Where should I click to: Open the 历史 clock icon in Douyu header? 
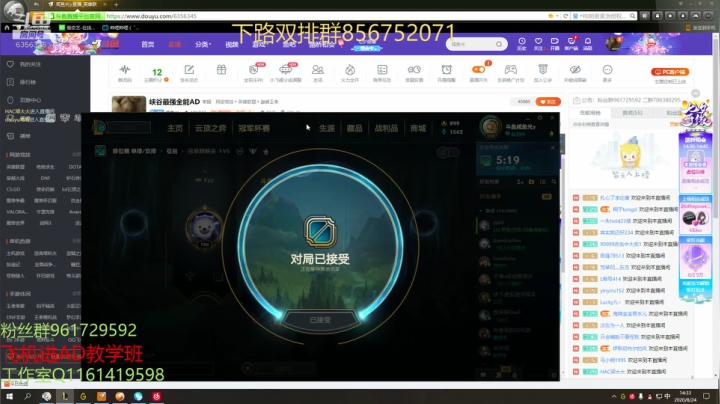tap(522, 43)
